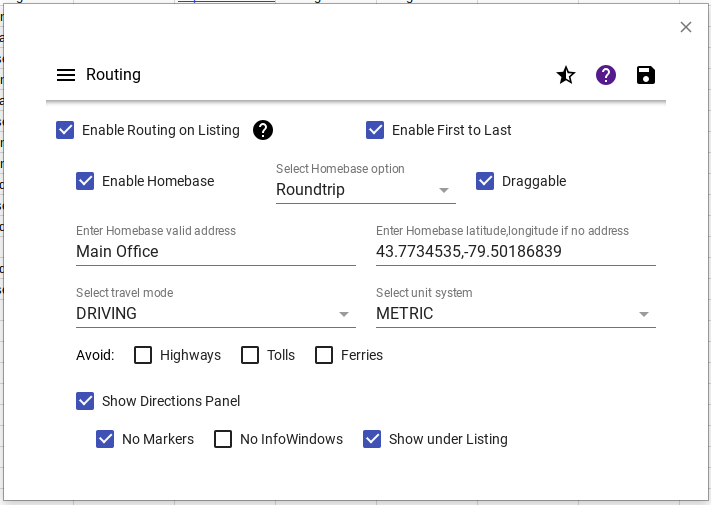The width and height of the screenshot is (711, 505).
Task: Check the Avoid Ferries option
Action: (324, 355)
